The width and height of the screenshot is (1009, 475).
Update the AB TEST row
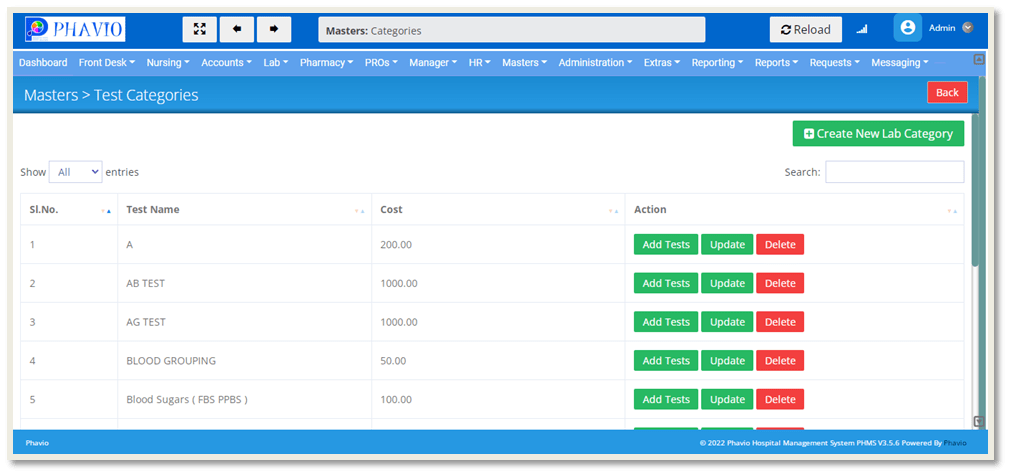pos(727,283)
